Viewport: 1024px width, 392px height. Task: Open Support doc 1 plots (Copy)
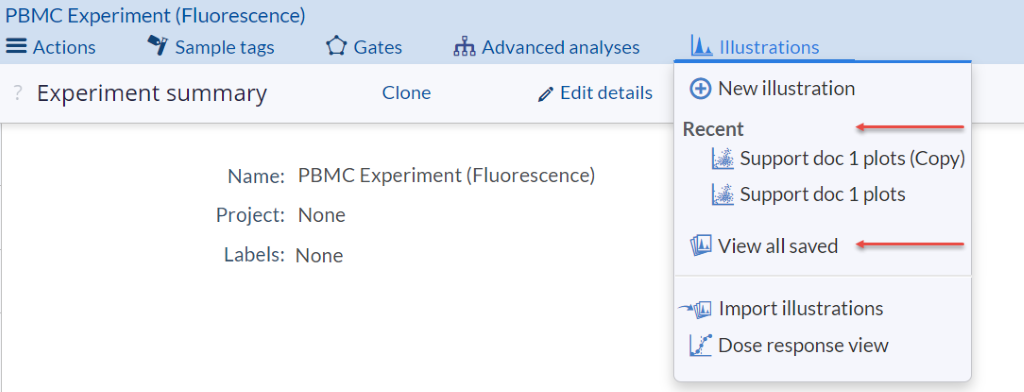click(x=852, y=159)
